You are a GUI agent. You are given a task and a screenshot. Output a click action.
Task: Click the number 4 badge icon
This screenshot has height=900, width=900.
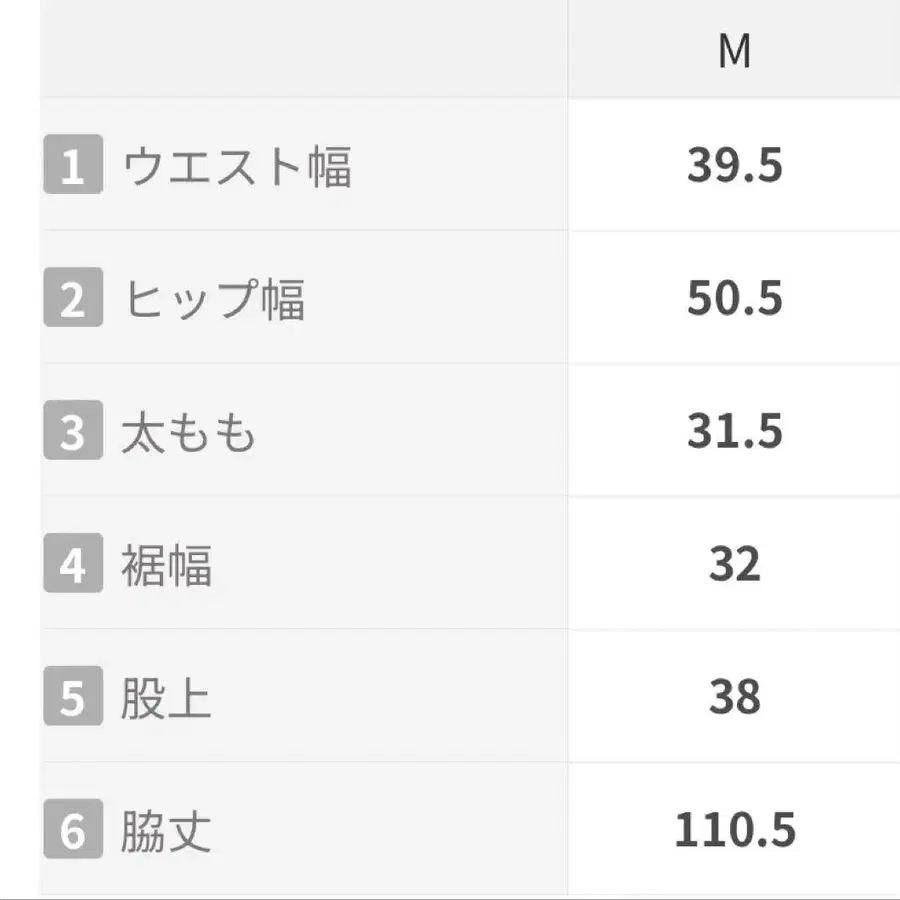tap(73, 562)
